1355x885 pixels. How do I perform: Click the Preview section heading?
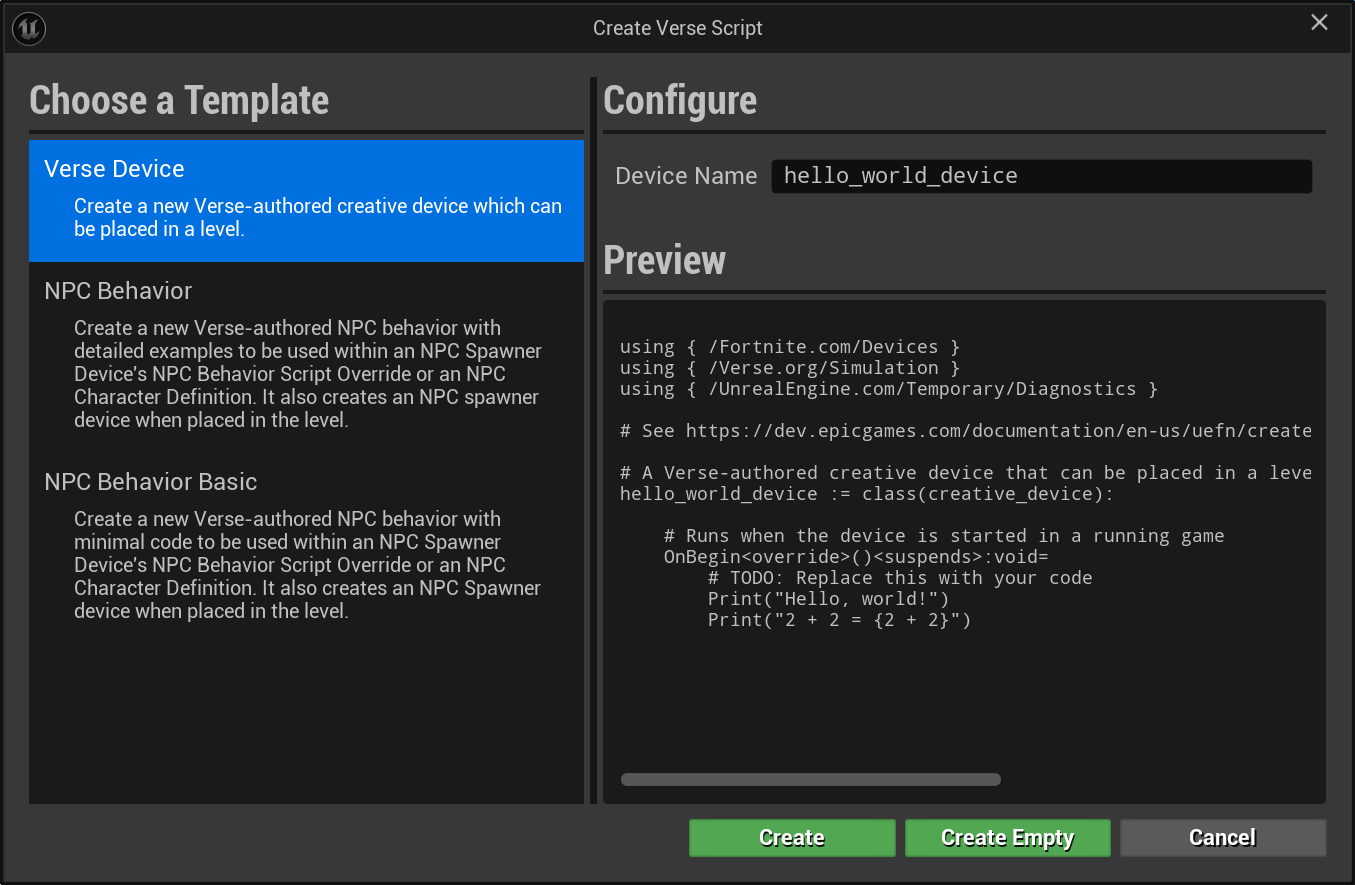(664, 261)
